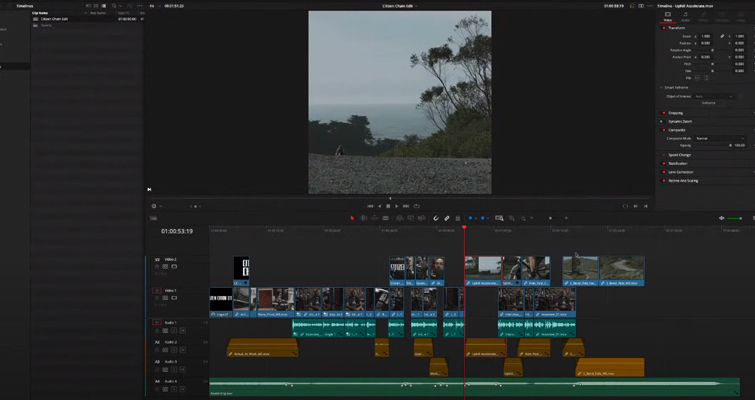Toggle Position Lock padlock in toolbar
The width and height of the screenshot is (755, 400).
(x=457, y=219)
